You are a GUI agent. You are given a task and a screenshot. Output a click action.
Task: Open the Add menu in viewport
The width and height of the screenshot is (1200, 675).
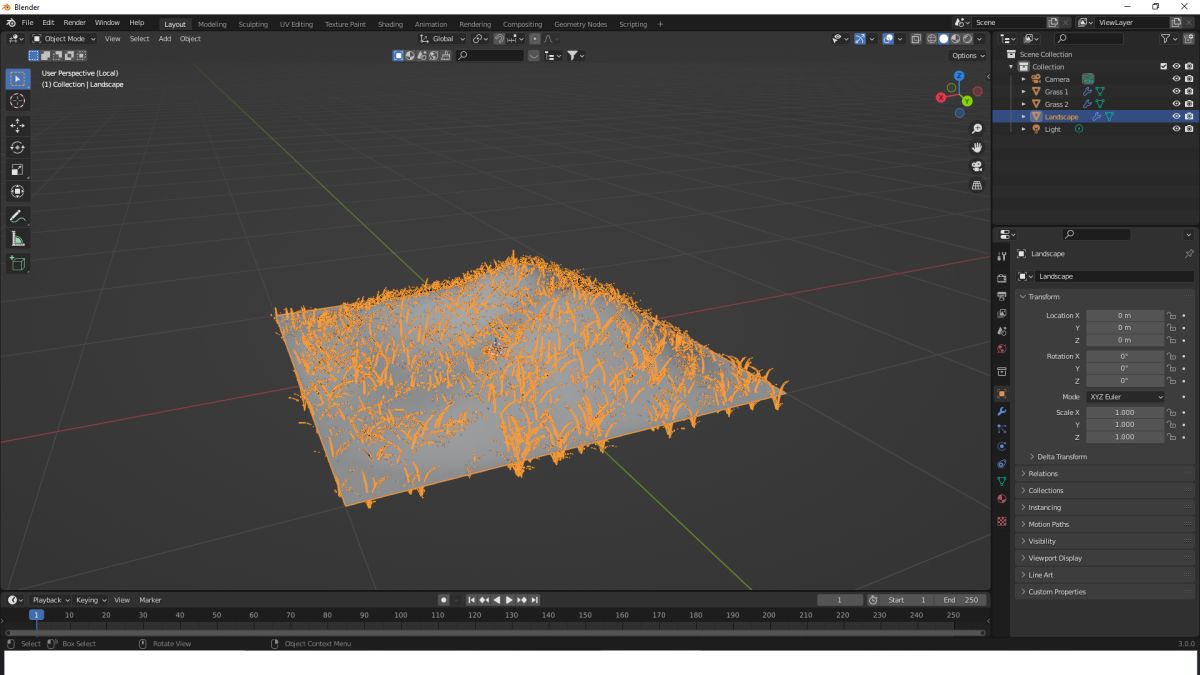(x=164, y=39)
